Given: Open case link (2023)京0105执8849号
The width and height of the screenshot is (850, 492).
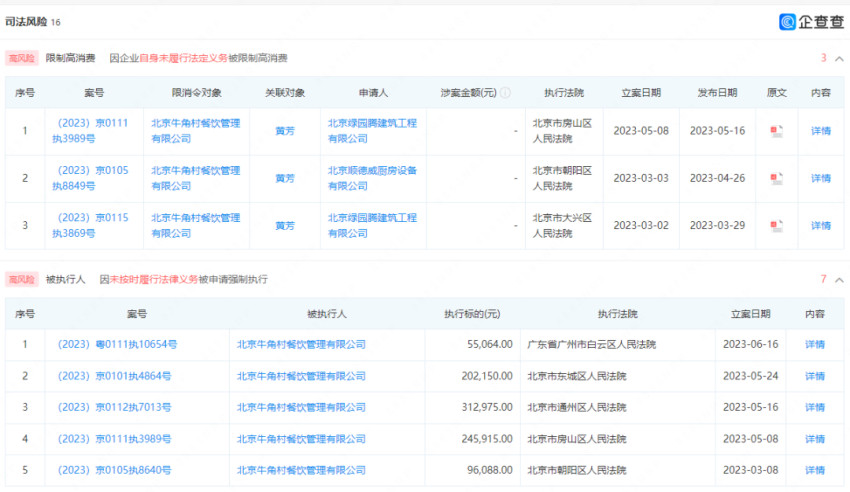Looking at the screenshot, I should pos(91,178).
